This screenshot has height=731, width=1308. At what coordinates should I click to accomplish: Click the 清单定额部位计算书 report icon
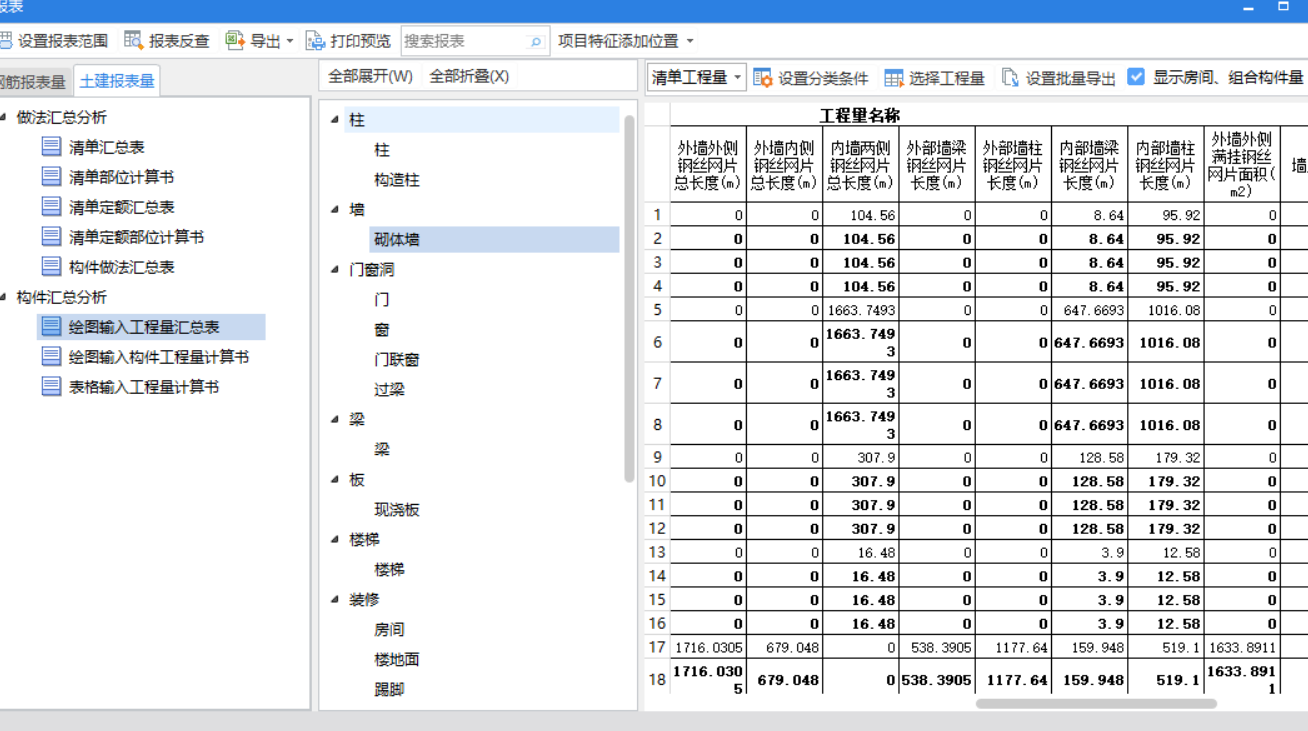tap(52, 237)
